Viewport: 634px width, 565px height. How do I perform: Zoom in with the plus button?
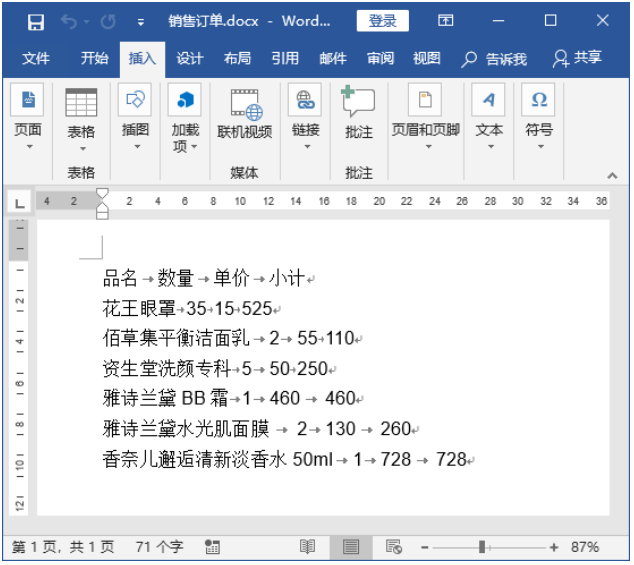pyautogui.click(x=554, y=548)
